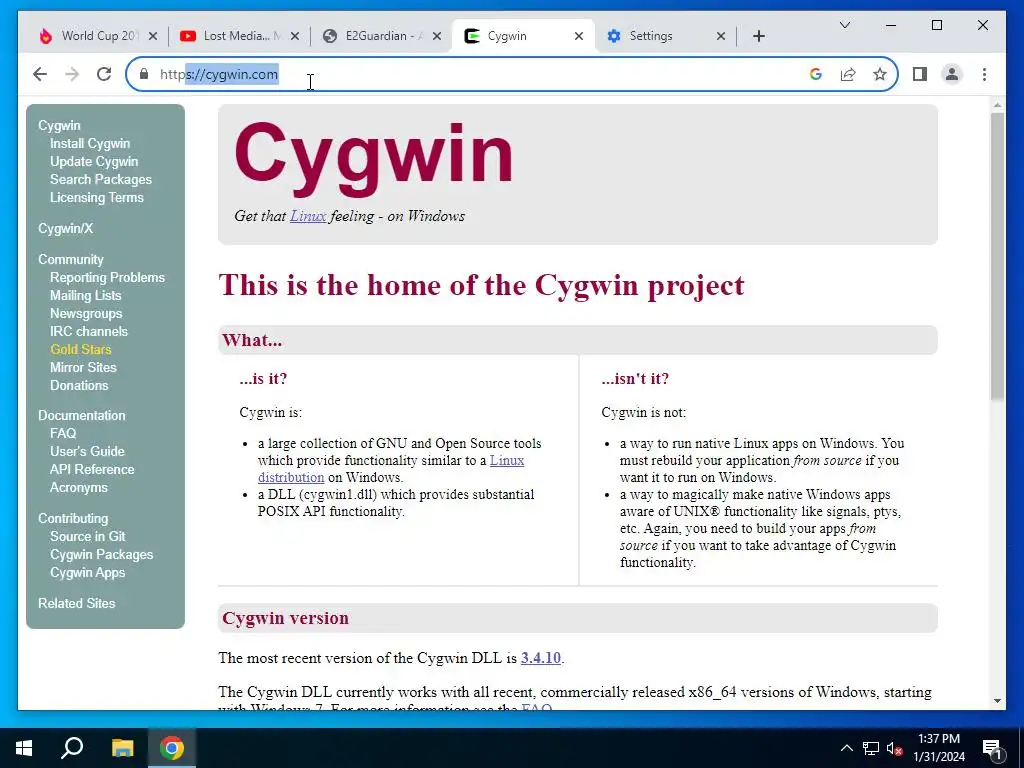This screenshot has width=1024, height=768.
Task: Open the Gold Stars link
Action: [81, 349]
